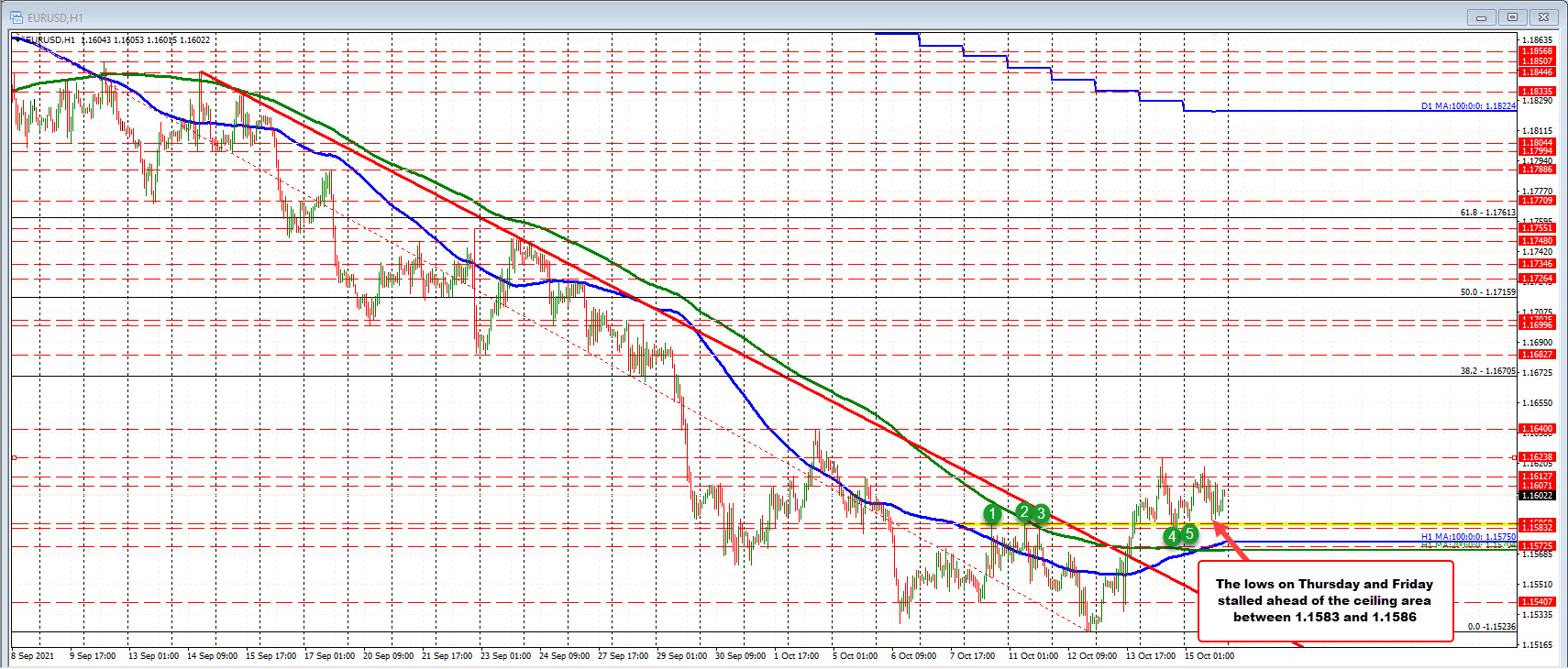
Task: Click the green circle marker numbered 5
Action: click(x=1189, y=533)
